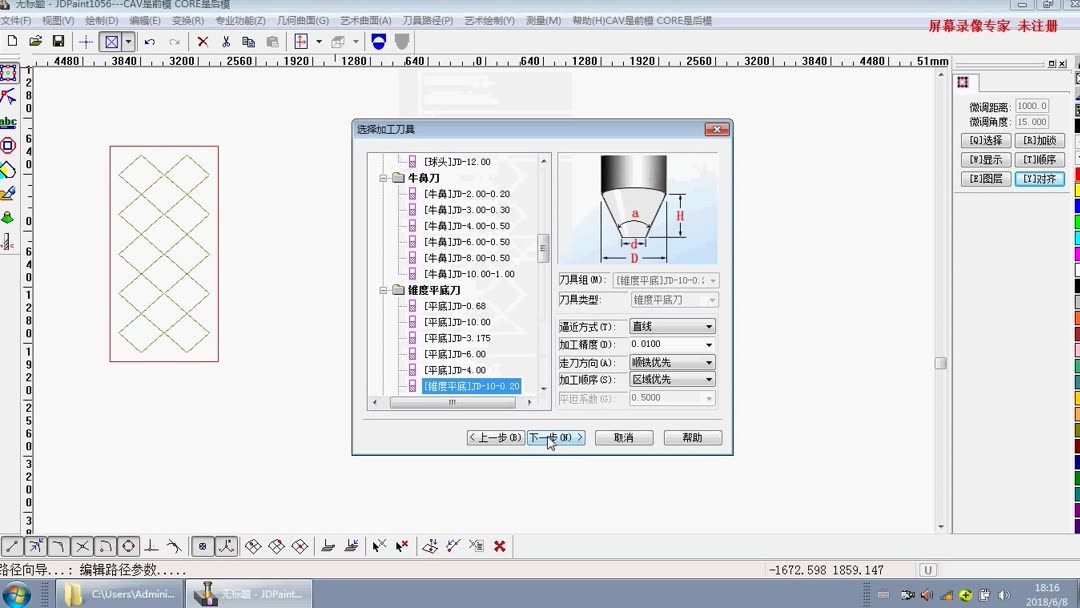Image resolution: width=1080 pixels, height=608 pixels.
Task: Click the Undo arrow icon in the top toolbar
Action: [150, 41]
